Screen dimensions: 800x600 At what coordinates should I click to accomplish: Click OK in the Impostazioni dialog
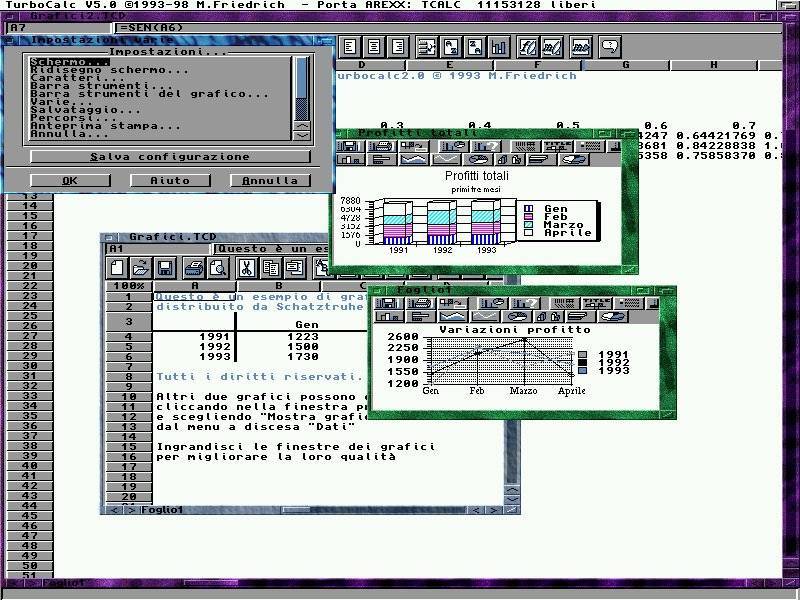coord(69,181)
